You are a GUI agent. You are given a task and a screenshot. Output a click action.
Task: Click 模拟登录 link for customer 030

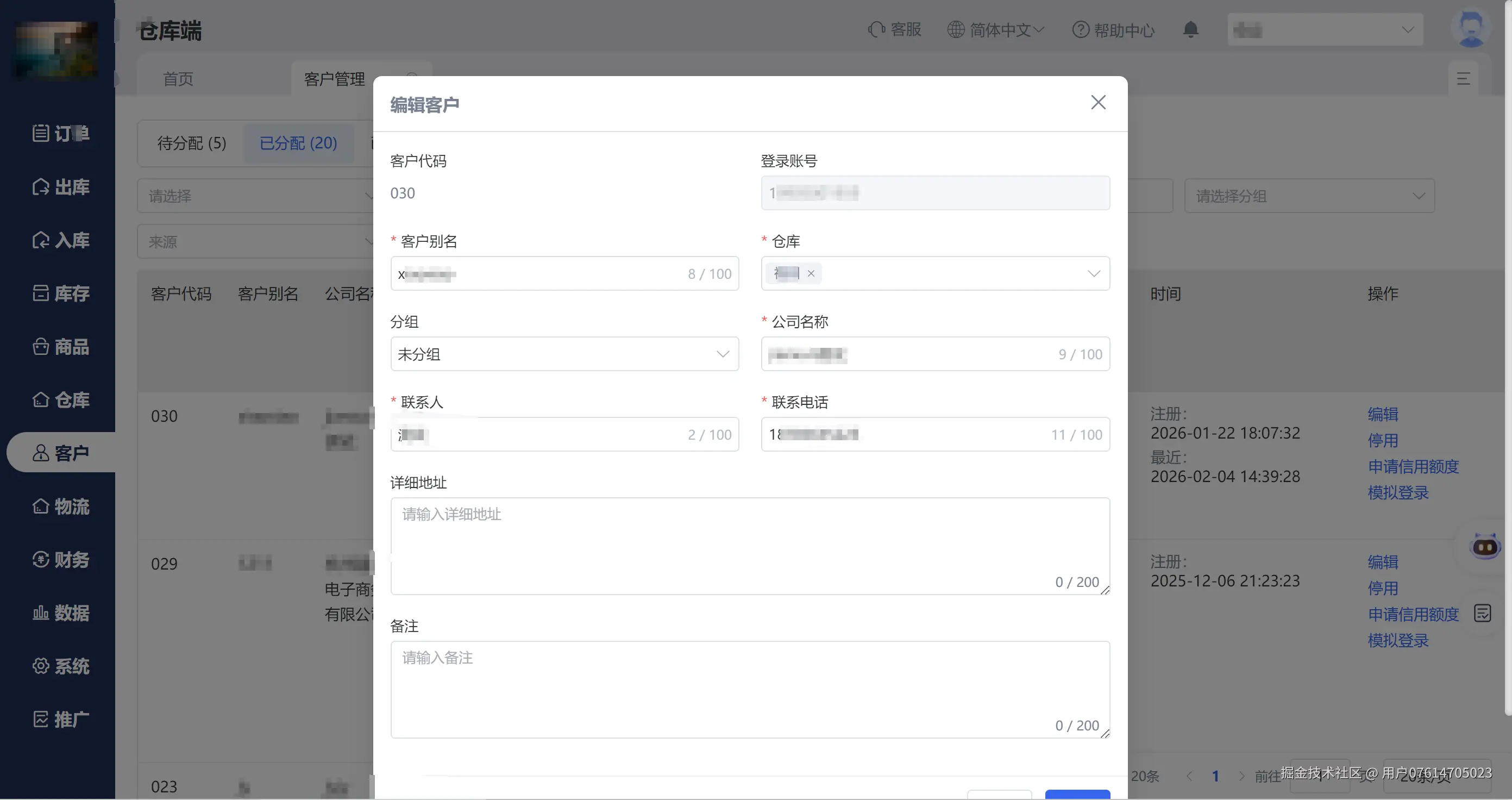1397,492
